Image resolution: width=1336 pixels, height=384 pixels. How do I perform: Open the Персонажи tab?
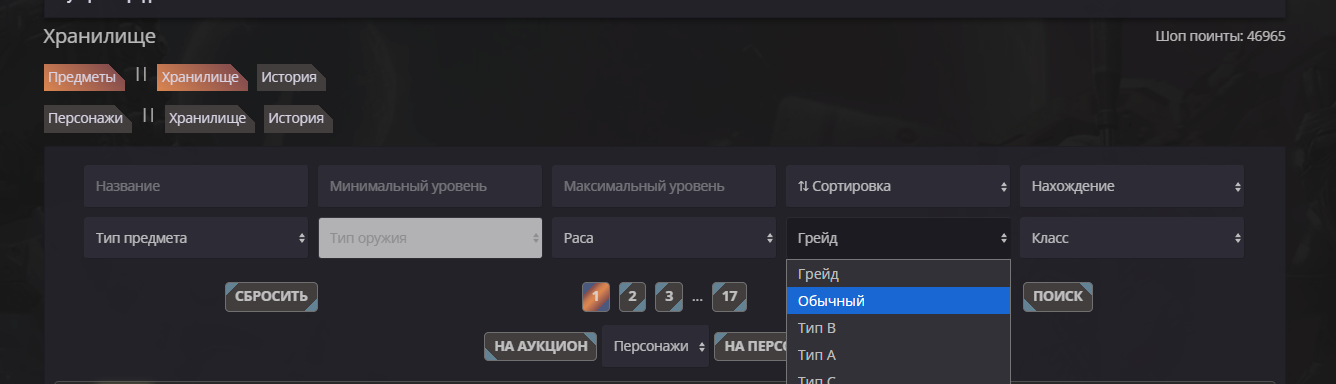pos(88,118)
